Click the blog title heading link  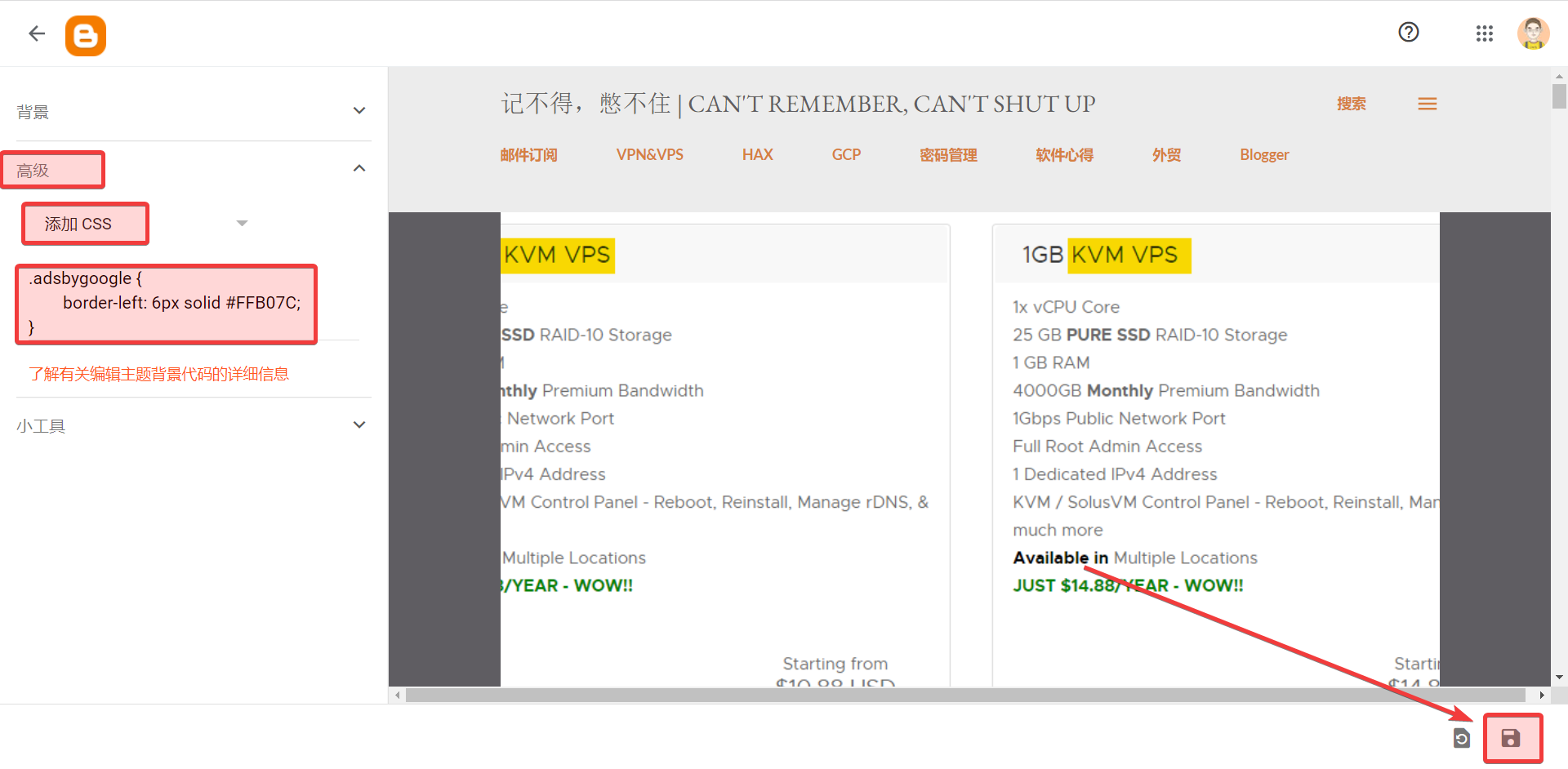(x=798, y=104)
